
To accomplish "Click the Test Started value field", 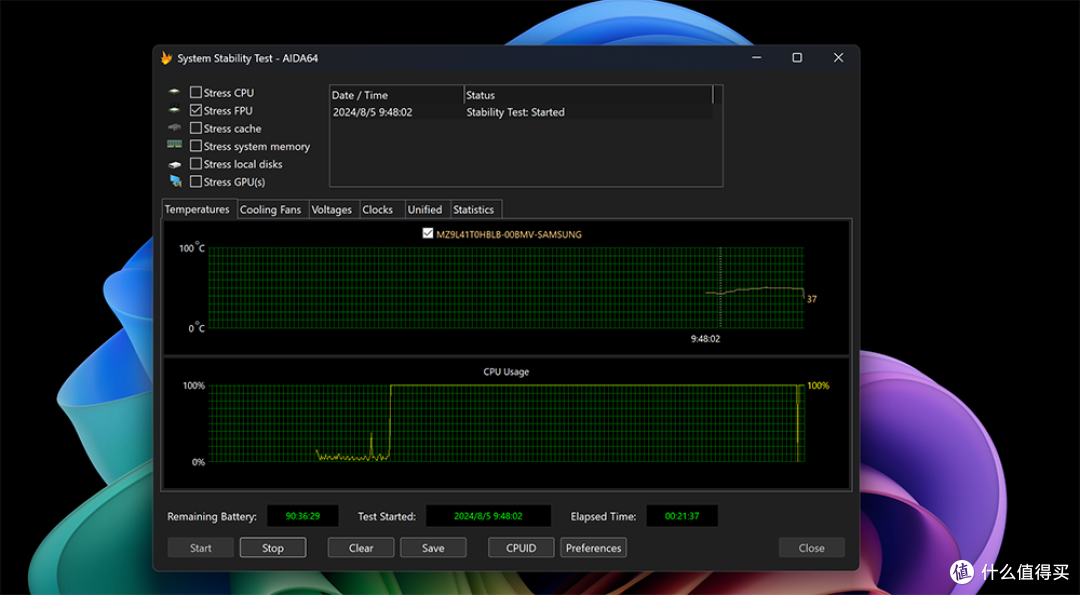I will 488,516.
